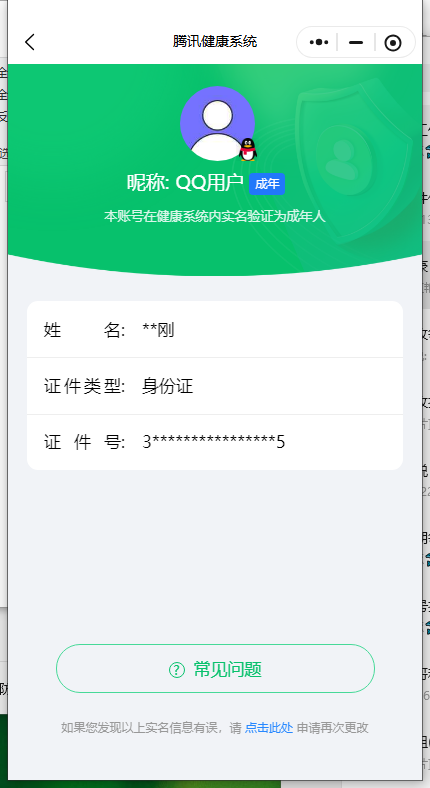This screenshot has height=788, width=430.
Task: Click the 腾讯健康系统 title text
Action: [x=215, y=41]
